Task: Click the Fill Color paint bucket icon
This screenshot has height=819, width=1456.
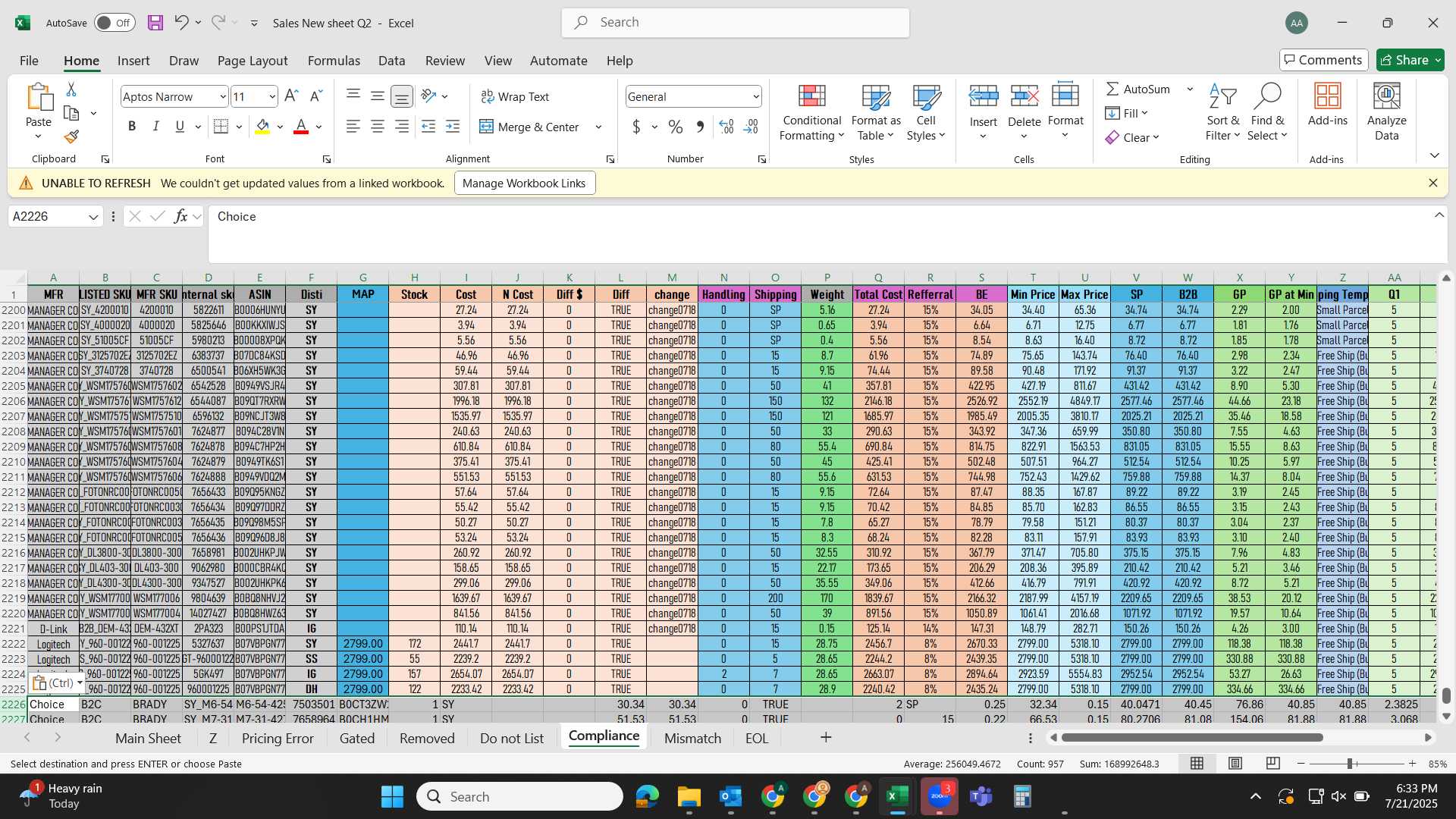Action: [262, 127]
